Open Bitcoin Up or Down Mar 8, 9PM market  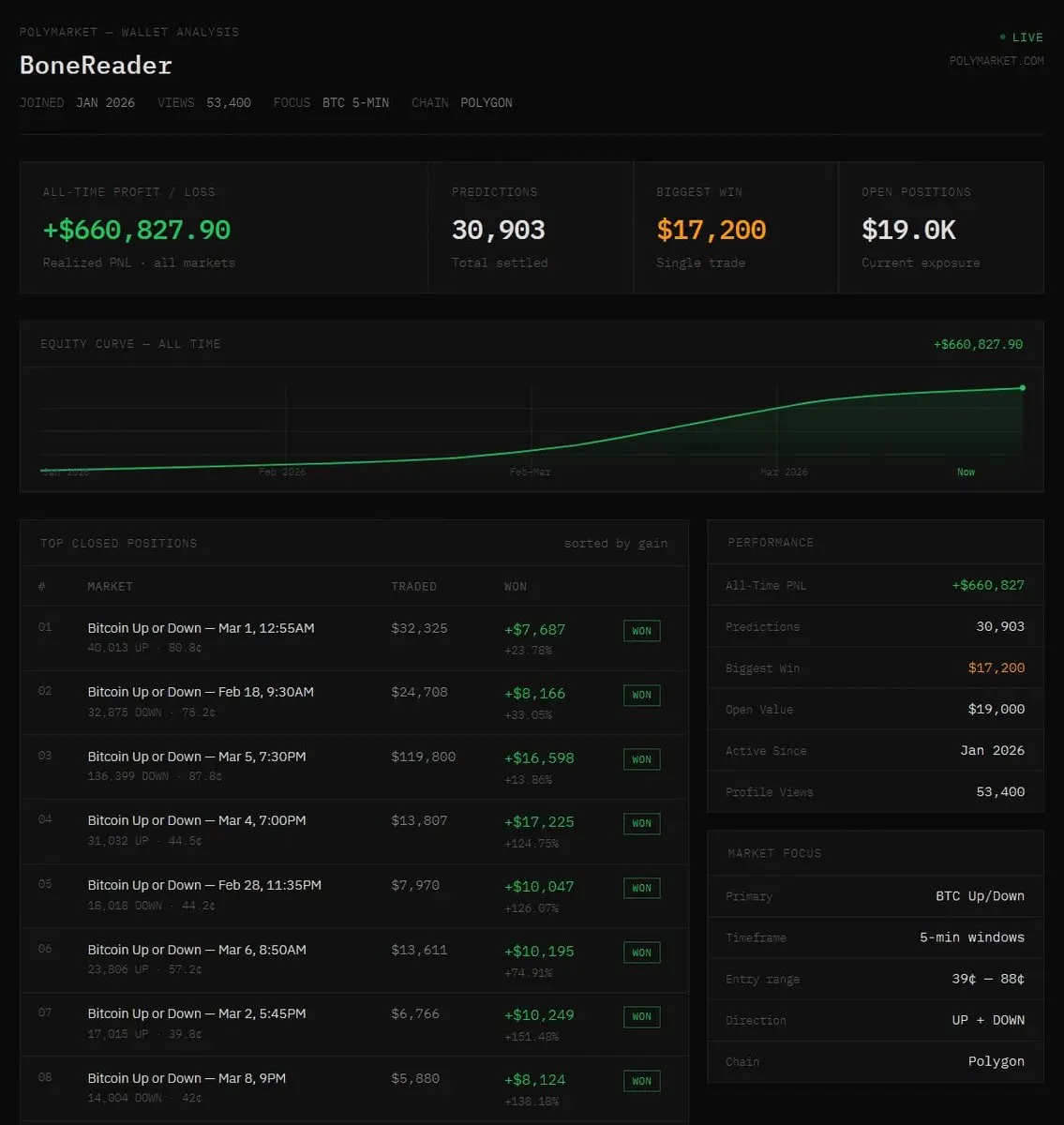coord(187,1078)
